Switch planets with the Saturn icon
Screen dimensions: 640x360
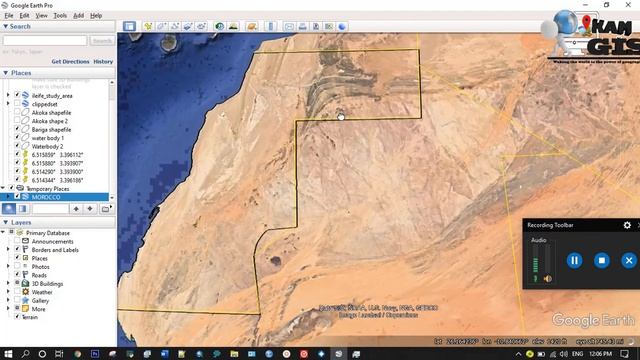point(252,27)
